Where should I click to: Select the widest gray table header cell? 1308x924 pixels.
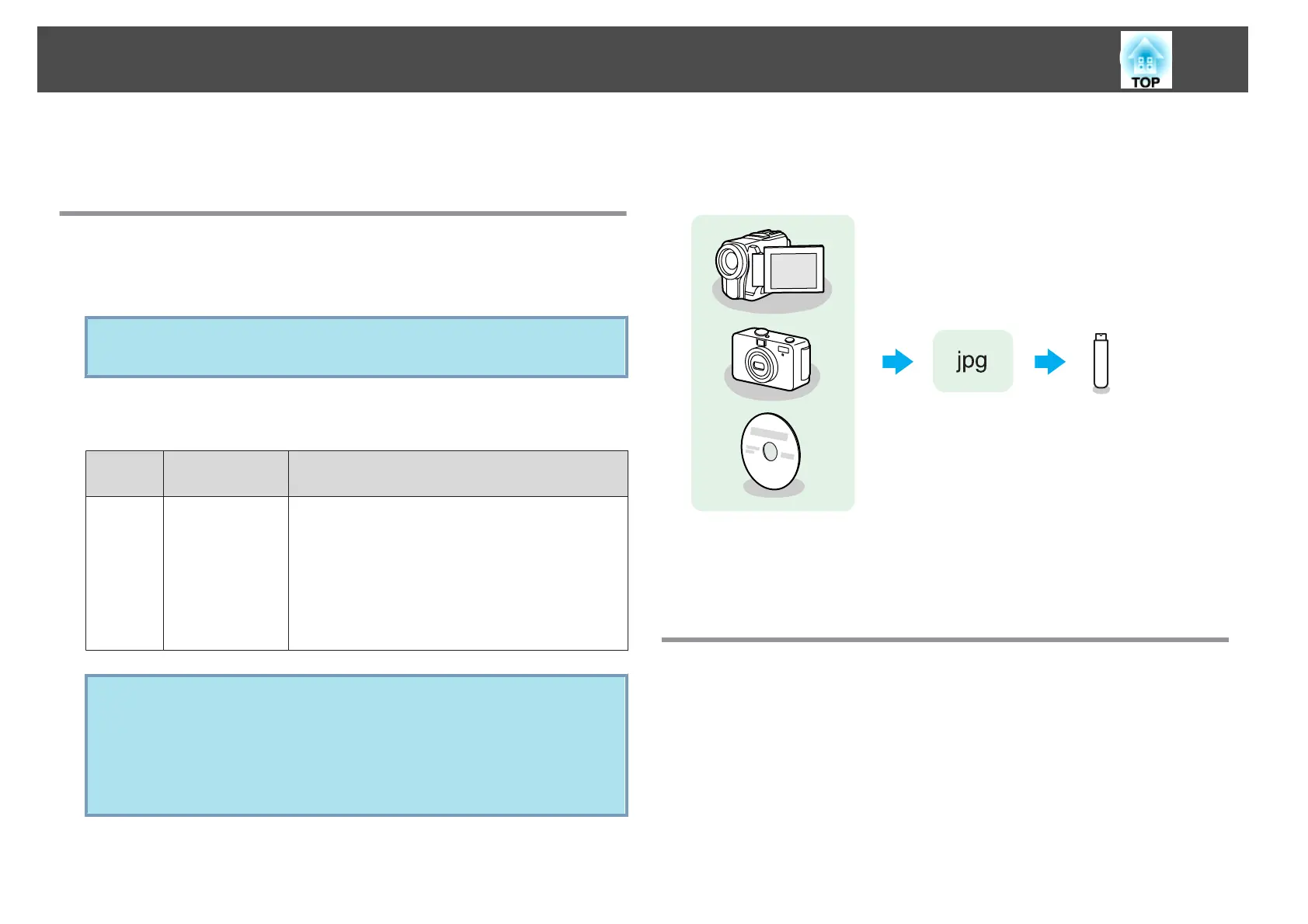pyautogui.click(x=458, y=474)
